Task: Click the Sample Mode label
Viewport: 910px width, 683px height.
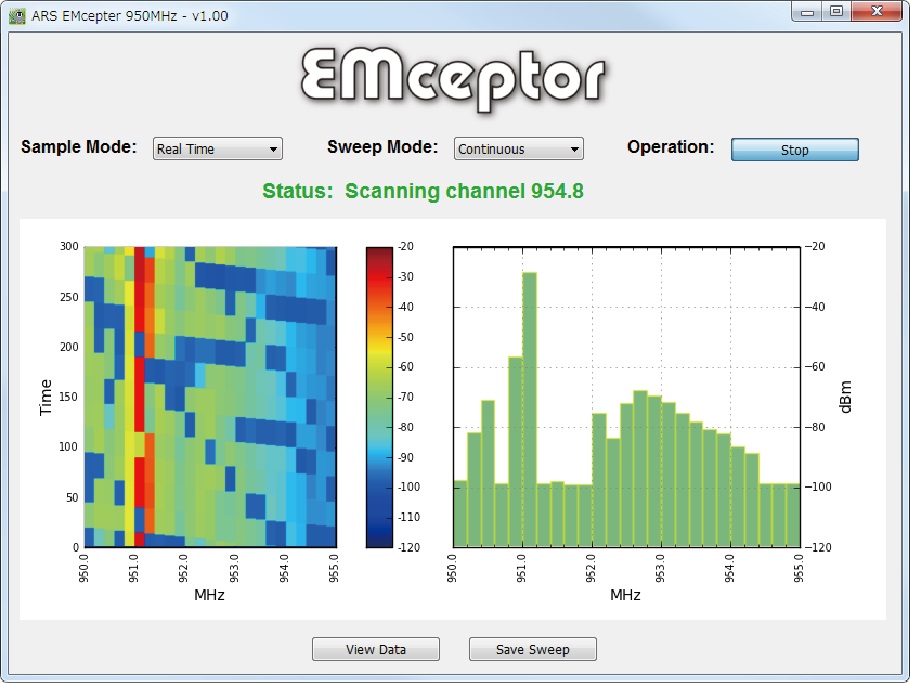Action: (x=79, y=147)
